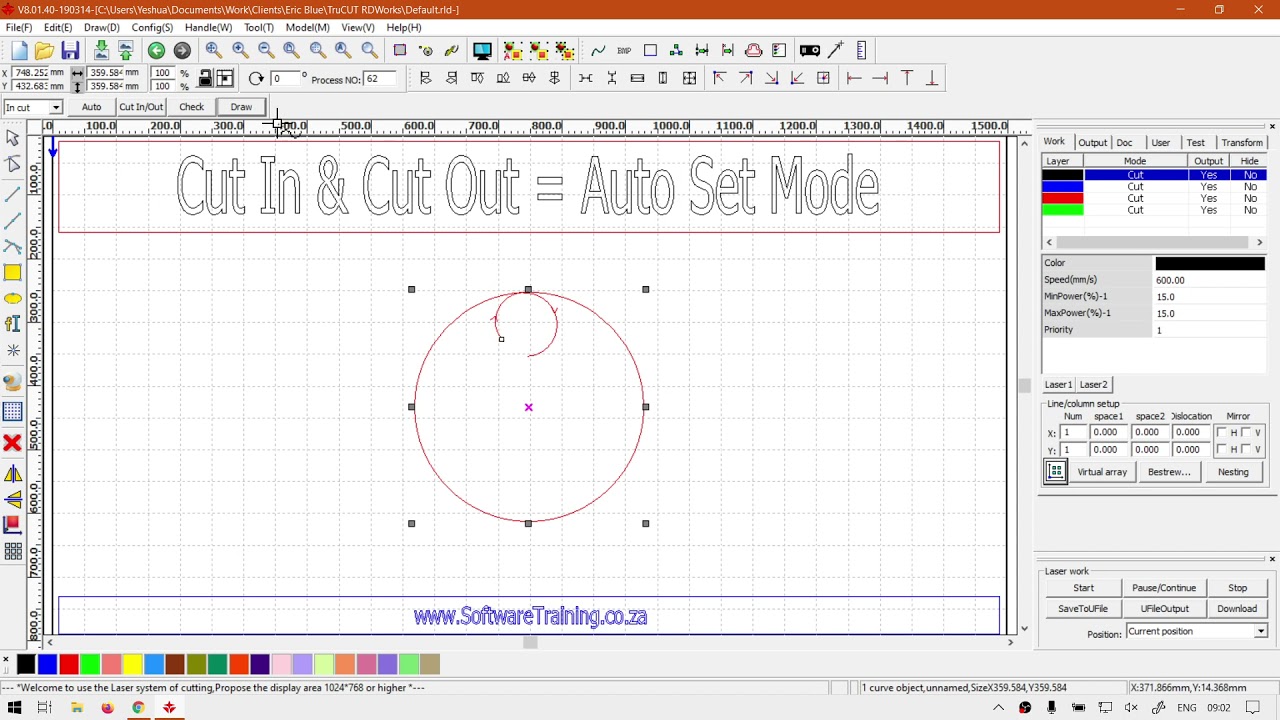Open the Draw menu
1280x720 pixels.
pos(102,28)
